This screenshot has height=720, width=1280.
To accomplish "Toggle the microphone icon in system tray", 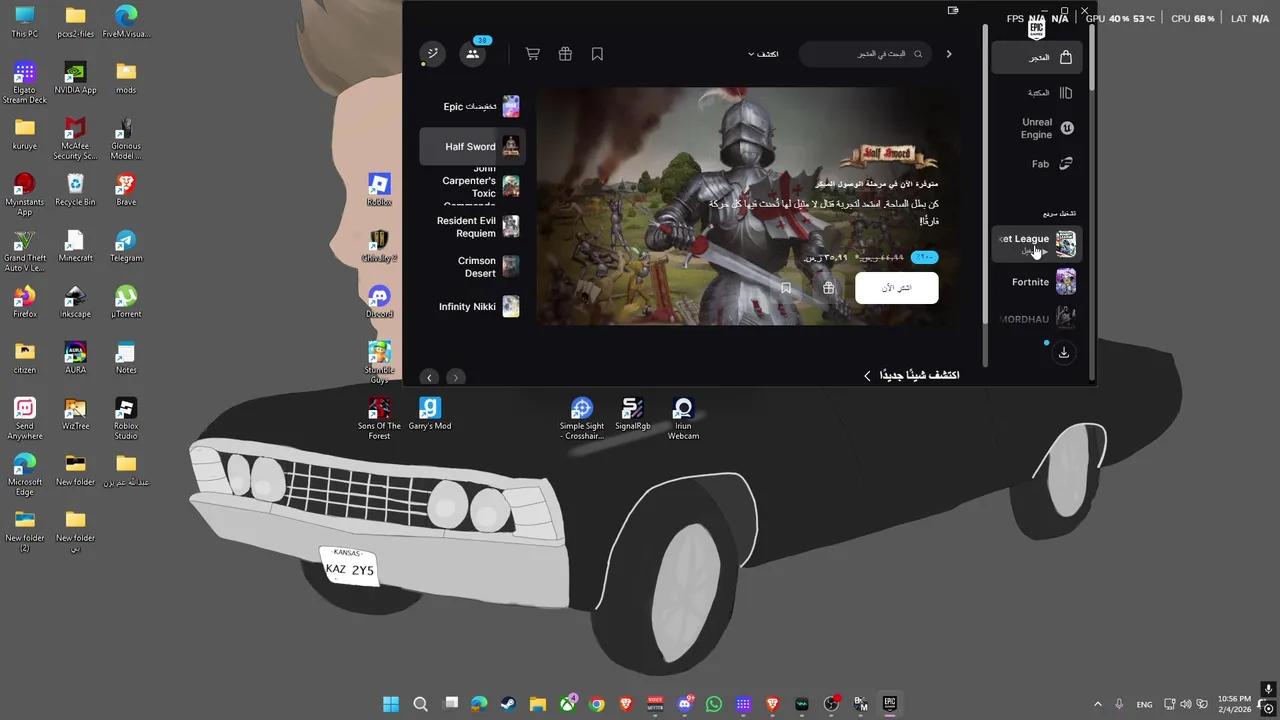I will [x=1119, y=704].
